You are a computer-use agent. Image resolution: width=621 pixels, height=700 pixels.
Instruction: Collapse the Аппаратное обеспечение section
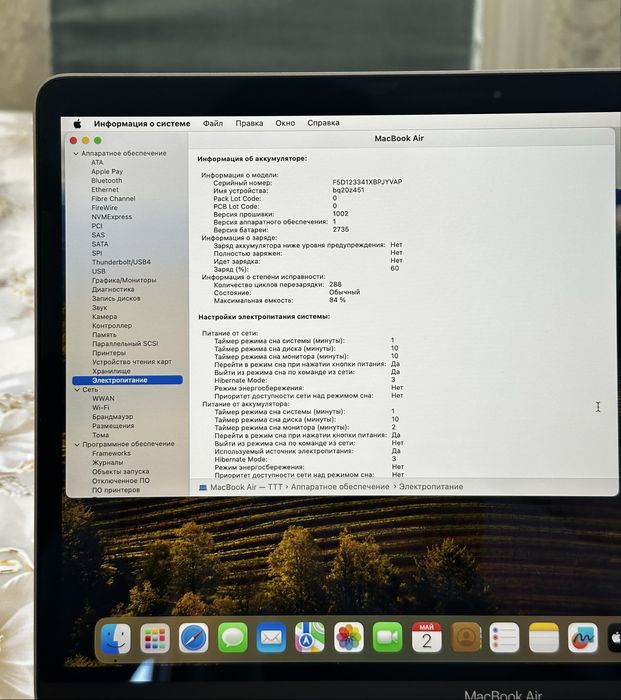pyautogui.click(x=76, y=153)
